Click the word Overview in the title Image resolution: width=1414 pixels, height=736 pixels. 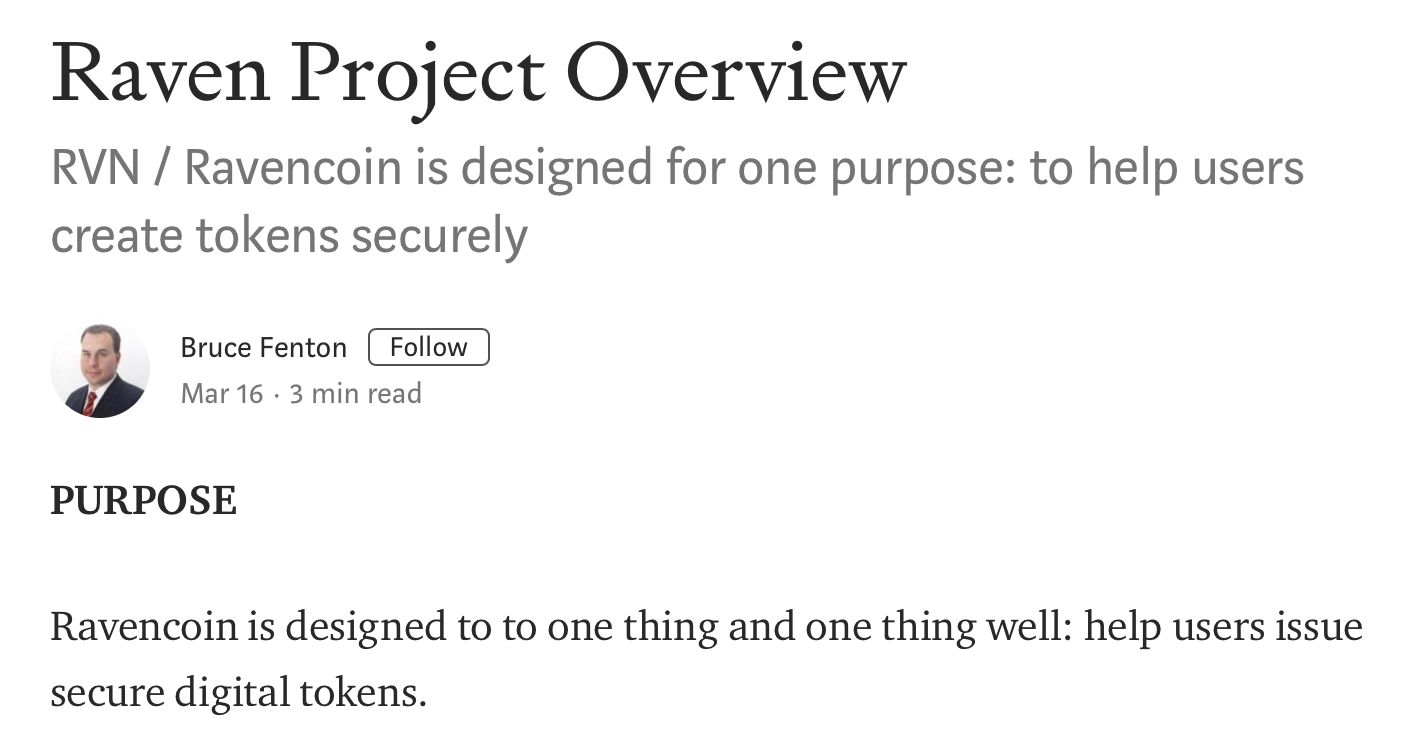click(x=736, y=74)
